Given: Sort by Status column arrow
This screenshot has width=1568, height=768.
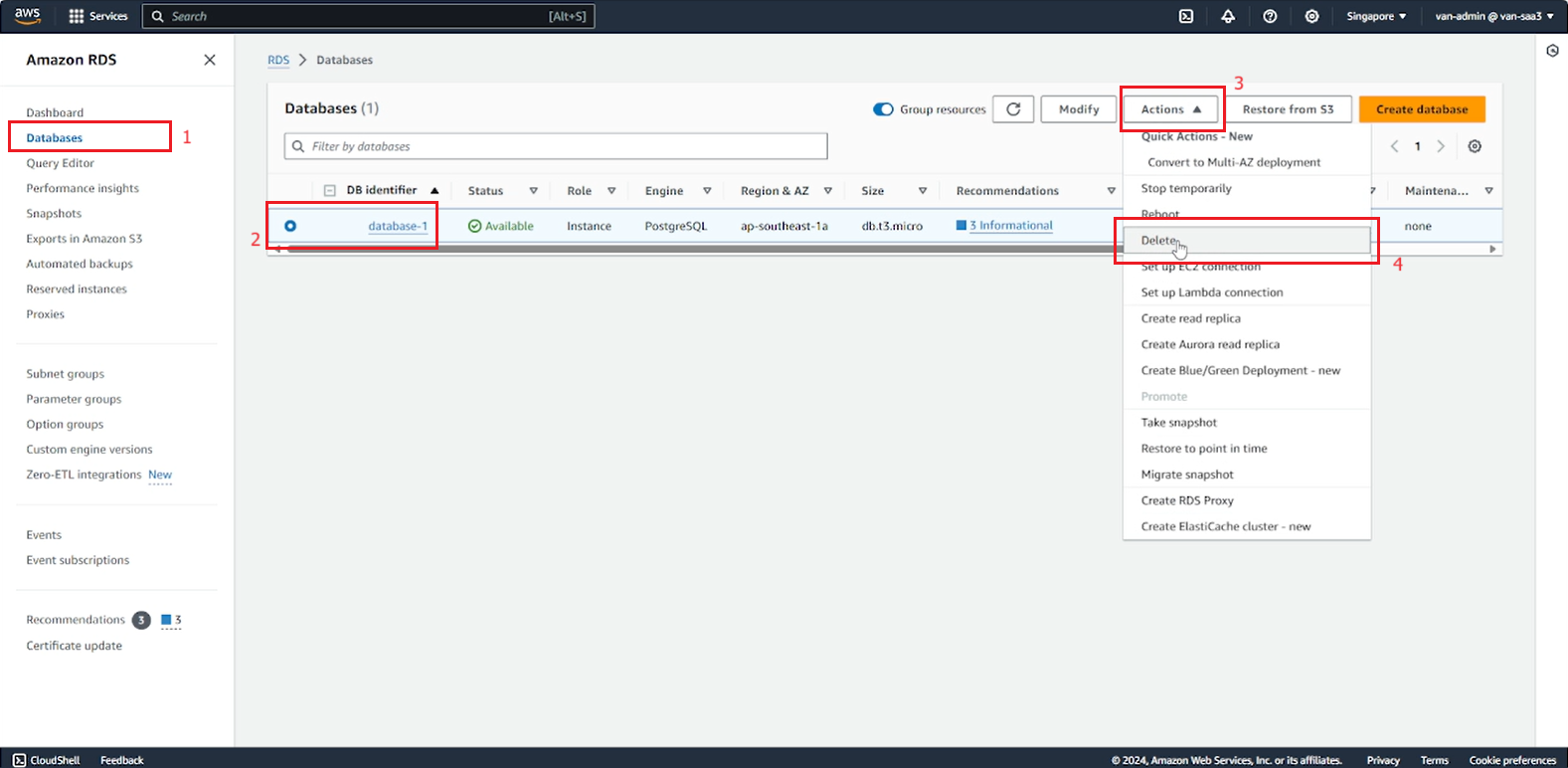Looking at the screenshot, I should (x=533, y=191).
